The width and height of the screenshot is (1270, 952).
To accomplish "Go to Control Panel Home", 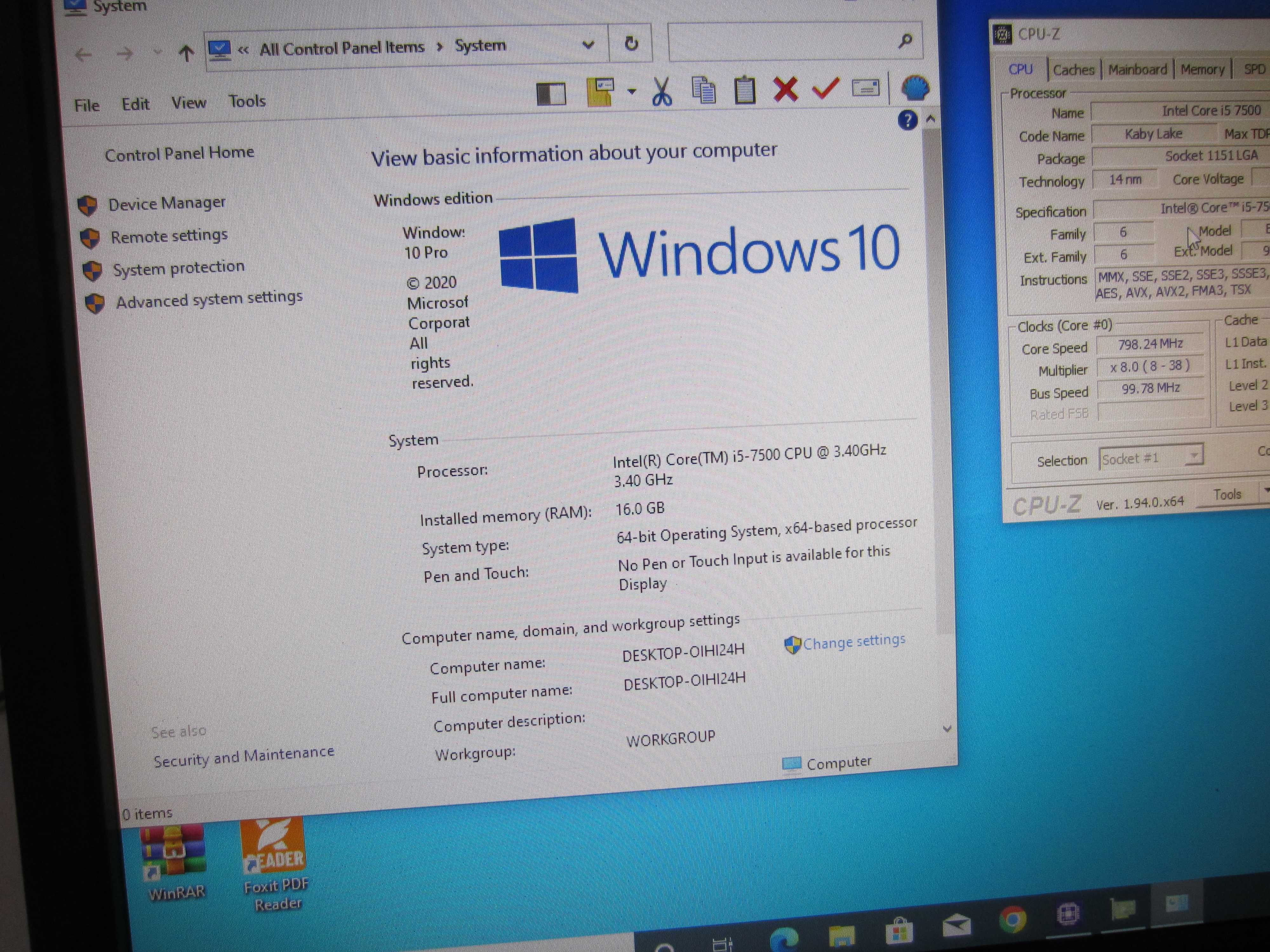I will click(179, 153).
